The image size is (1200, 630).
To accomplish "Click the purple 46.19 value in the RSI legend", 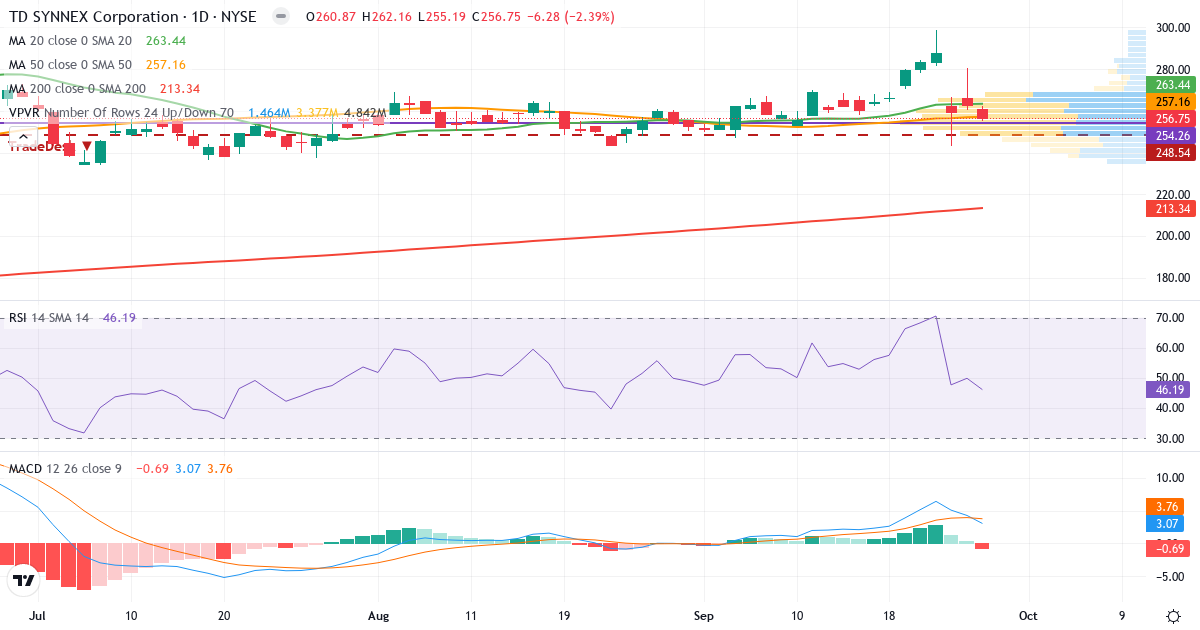I will pyautogui.click(x=119, y=318).
